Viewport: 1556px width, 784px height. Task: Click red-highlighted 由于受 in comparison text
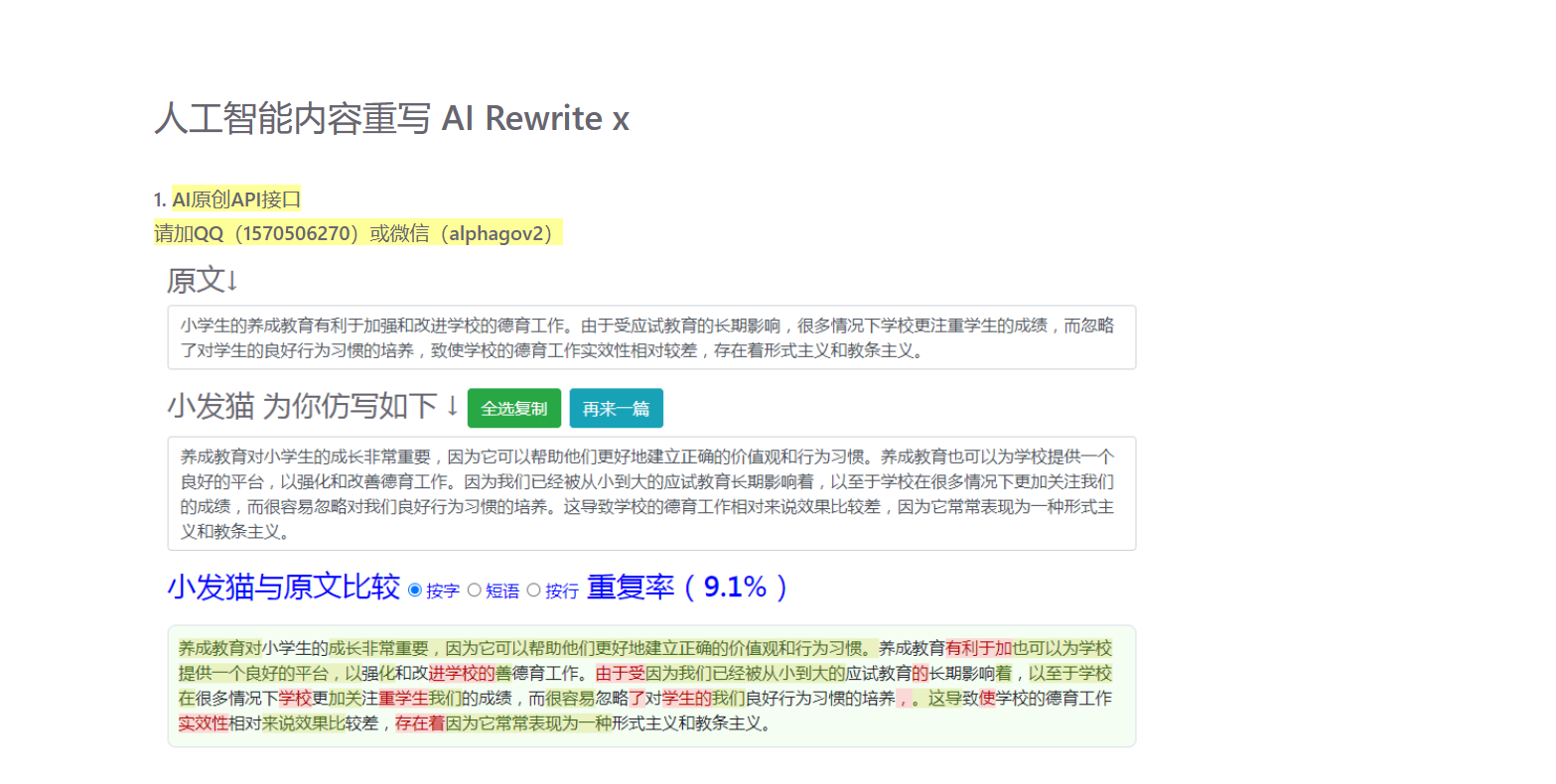click(621, 673)
